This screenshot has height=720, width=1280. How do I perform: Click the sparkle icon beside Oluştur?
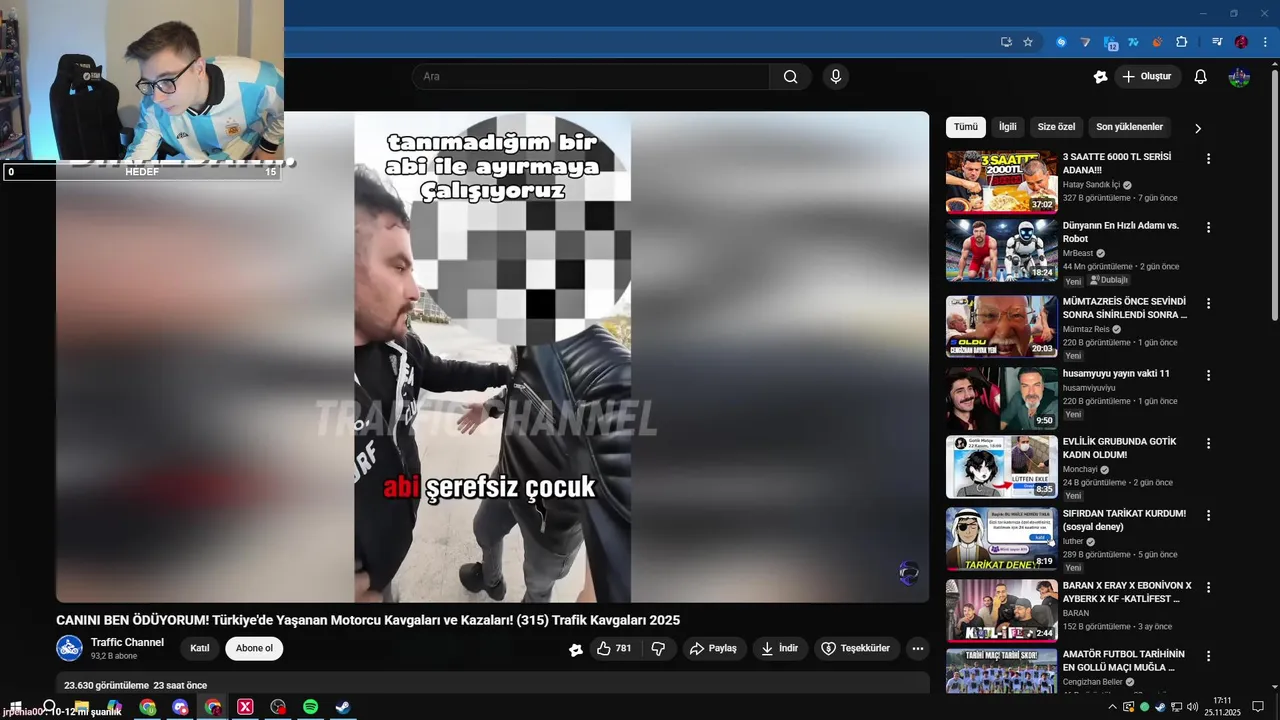1100,77
